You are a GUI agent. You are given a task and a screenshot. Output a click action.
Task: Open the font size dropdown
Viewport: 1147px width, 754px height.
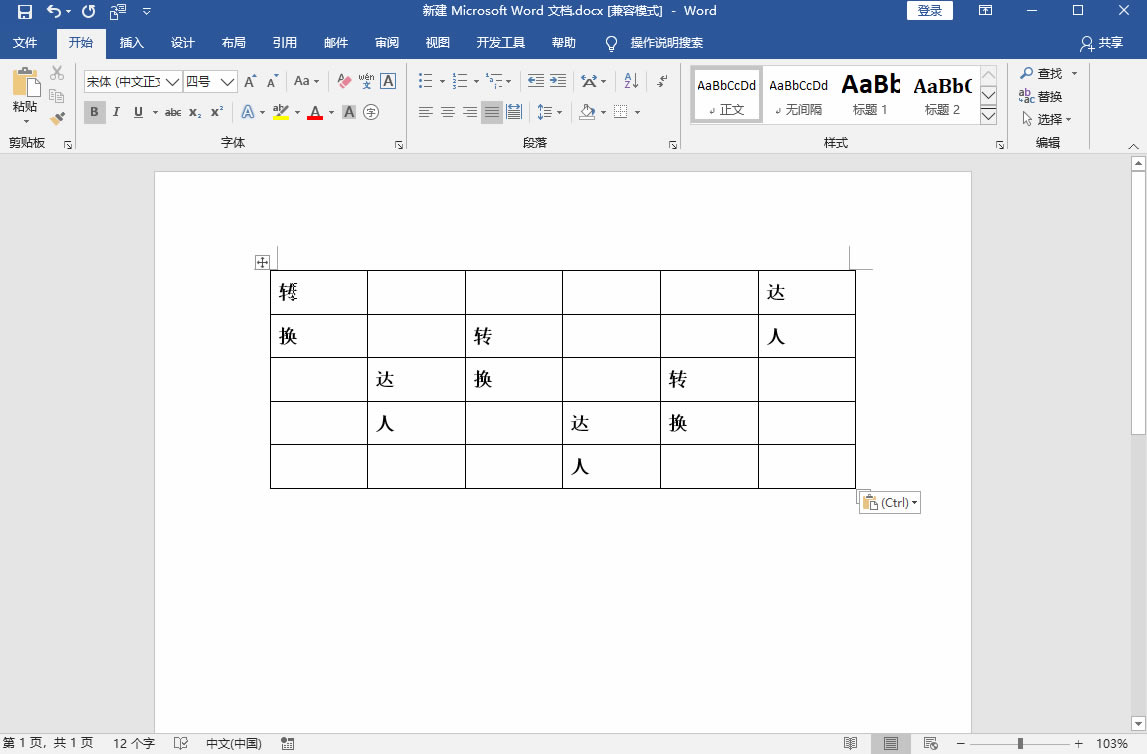click(x=227, y=81)
